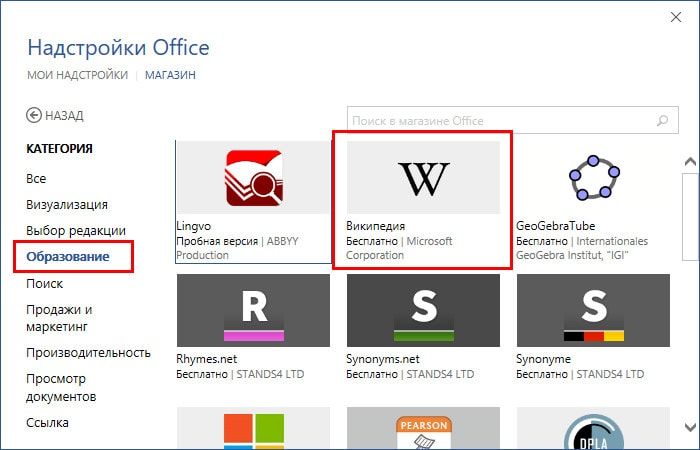The image size is (700, 450).
Task: Select the Wikipedia W icon
Action: click(x=423, y=178)
